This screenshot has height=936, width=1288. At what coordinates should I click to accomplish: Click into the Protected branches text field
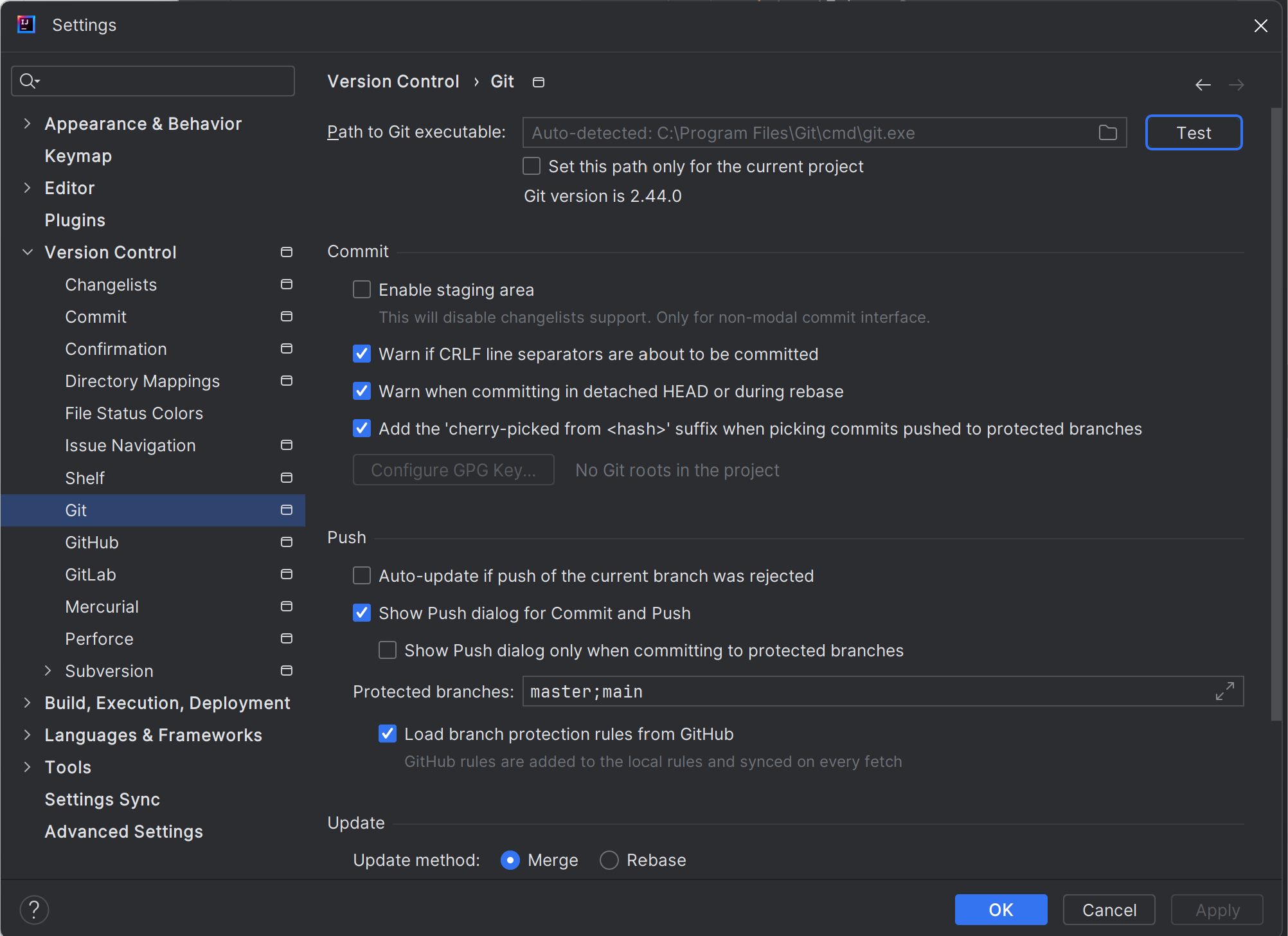861,692
